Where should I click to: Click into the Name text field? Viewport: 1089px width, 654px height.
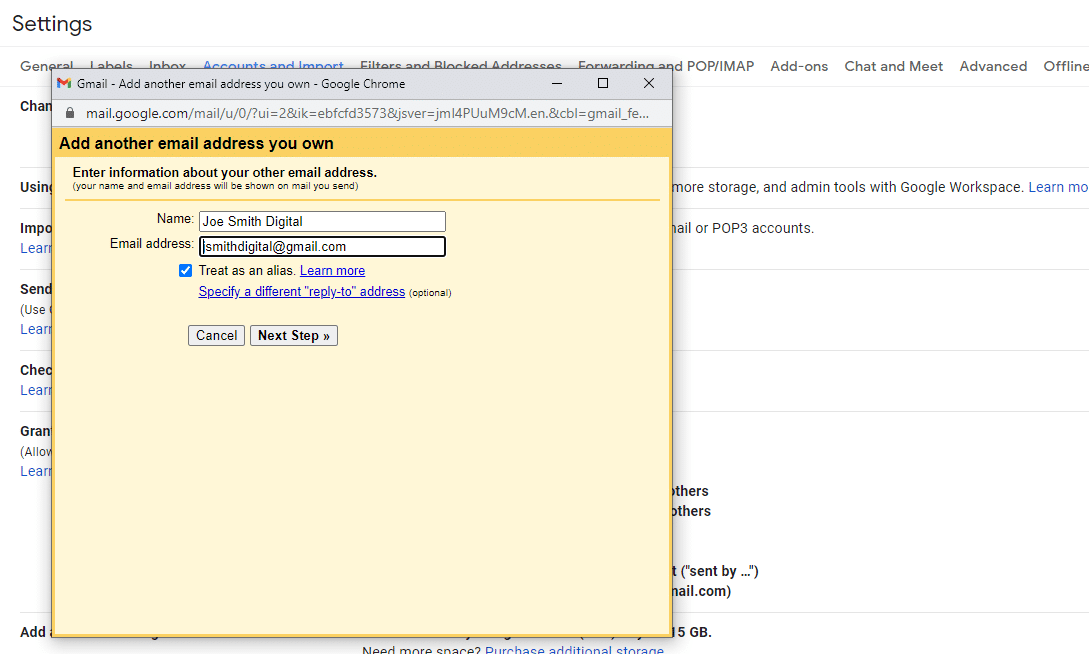point(322,222)
